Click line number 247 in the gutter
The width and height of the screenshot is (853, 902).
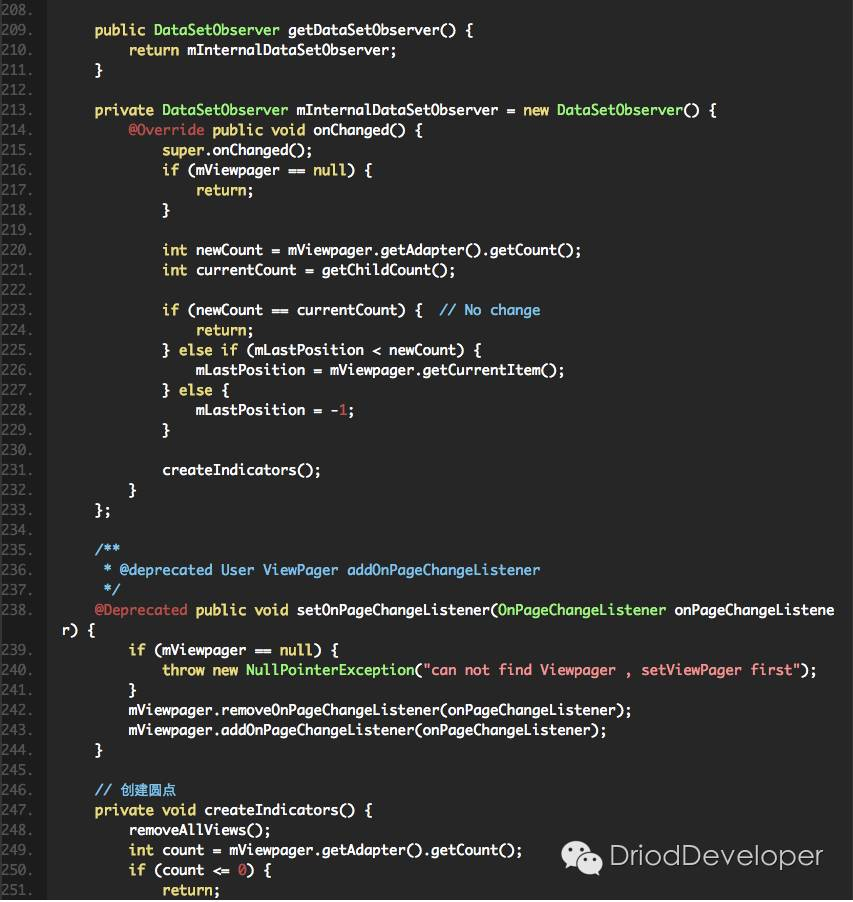coord(16,810)
